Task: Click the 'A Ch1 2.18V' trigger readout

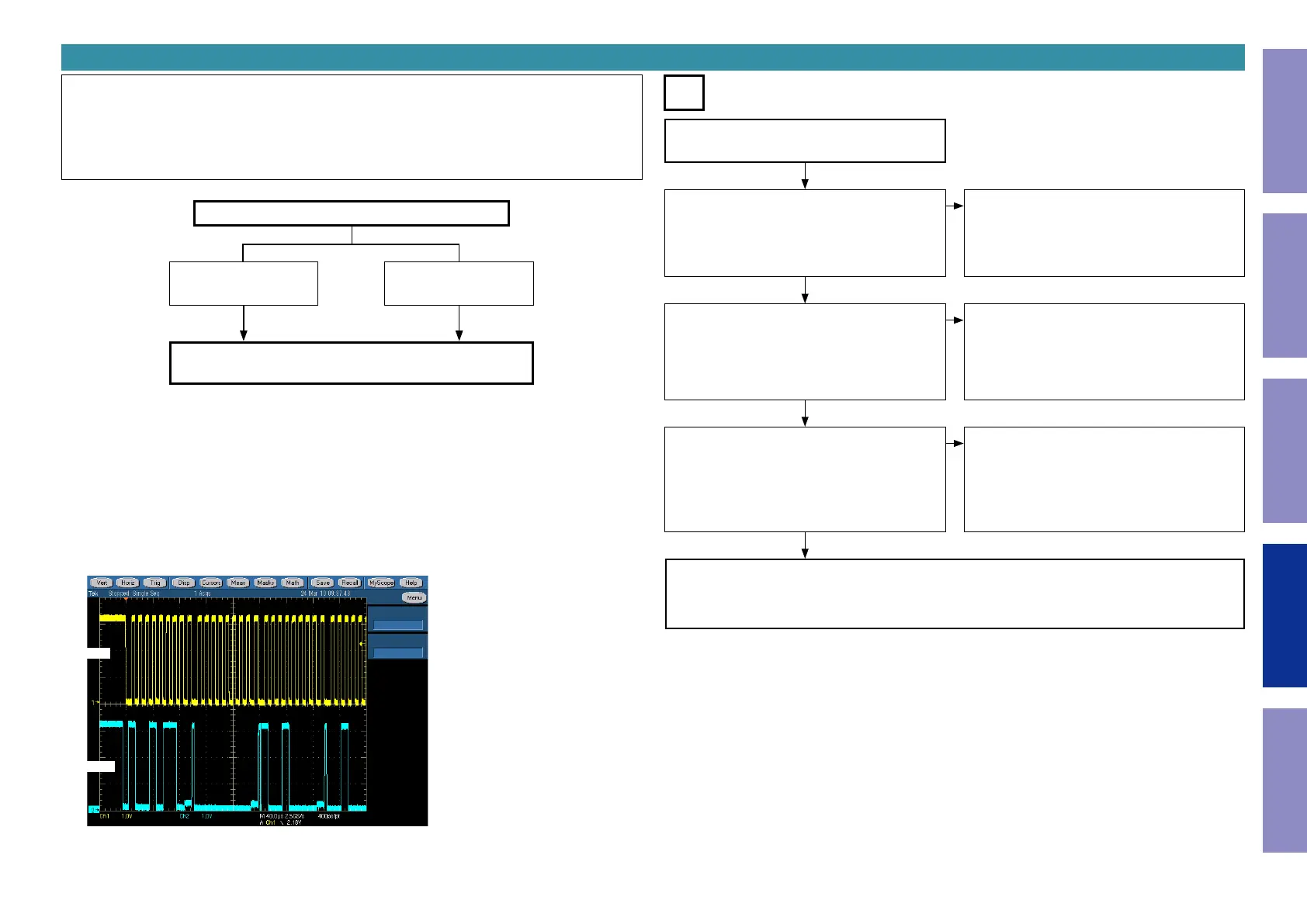Action: coord(280,822)
